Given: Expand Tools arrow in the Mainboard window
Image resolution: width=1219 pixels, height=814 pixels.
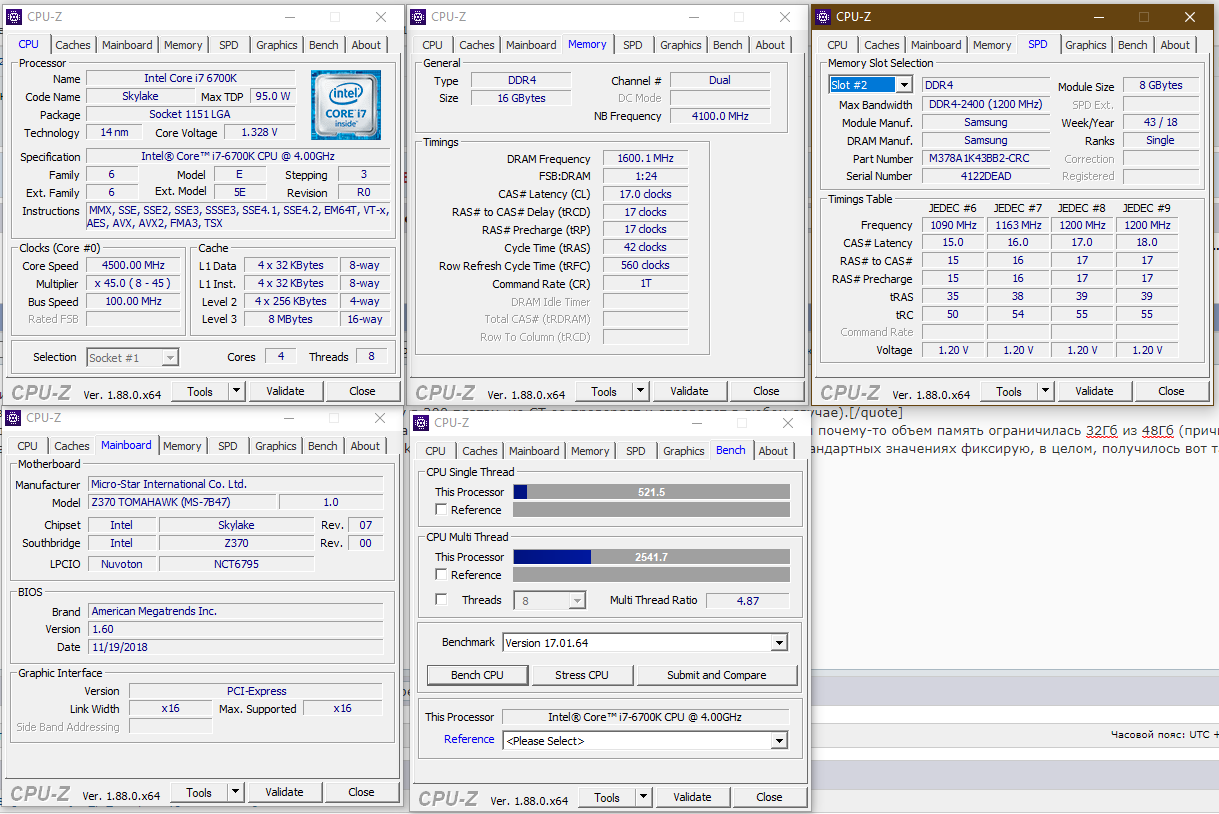Looking at the screenshot, I should [x=236, y=792].
